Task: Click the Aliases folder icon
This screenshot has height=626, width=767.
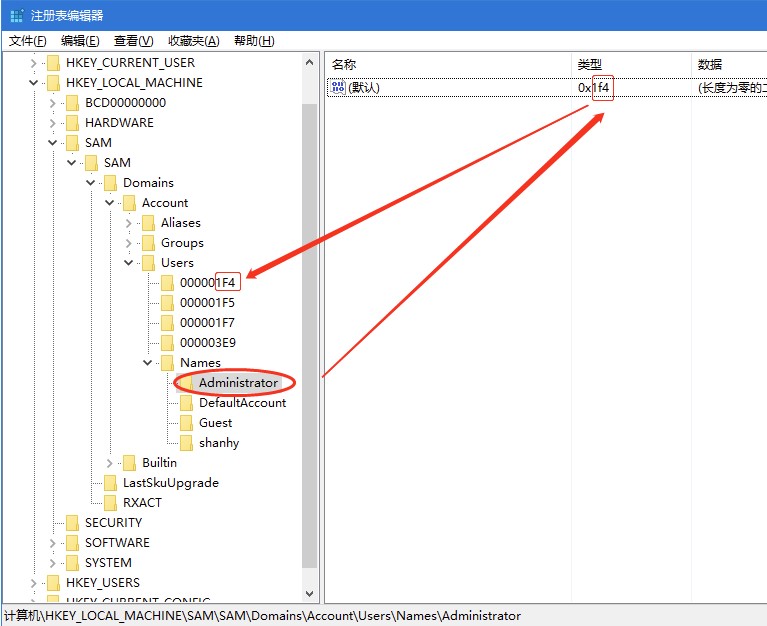Action: (149, 224)
